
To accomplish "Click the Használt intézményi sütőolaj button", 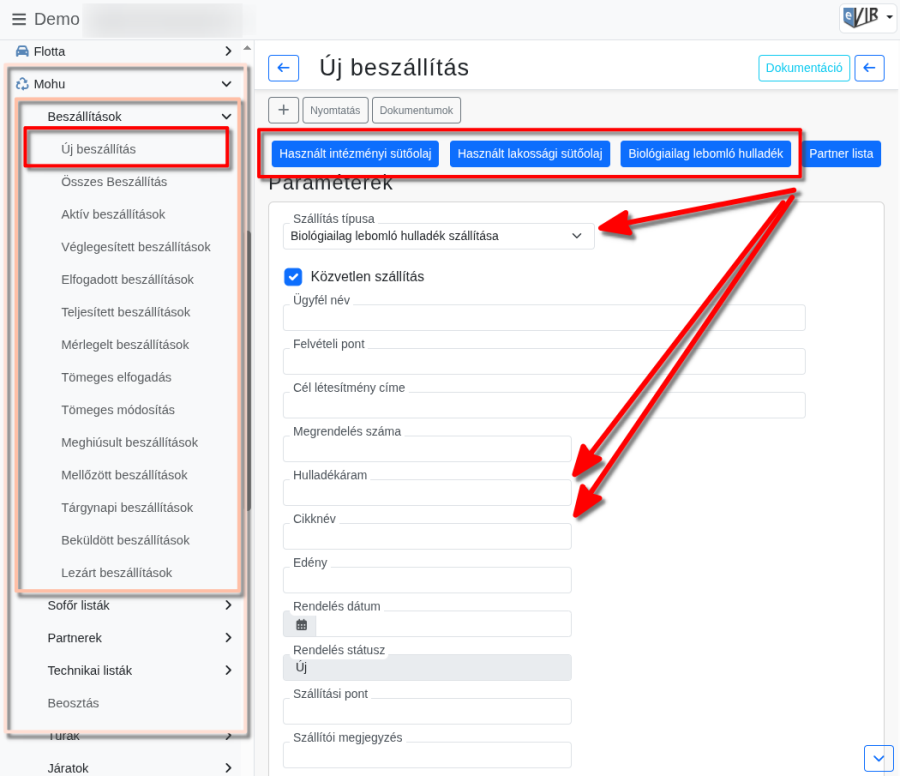I will tap(355, 154).
